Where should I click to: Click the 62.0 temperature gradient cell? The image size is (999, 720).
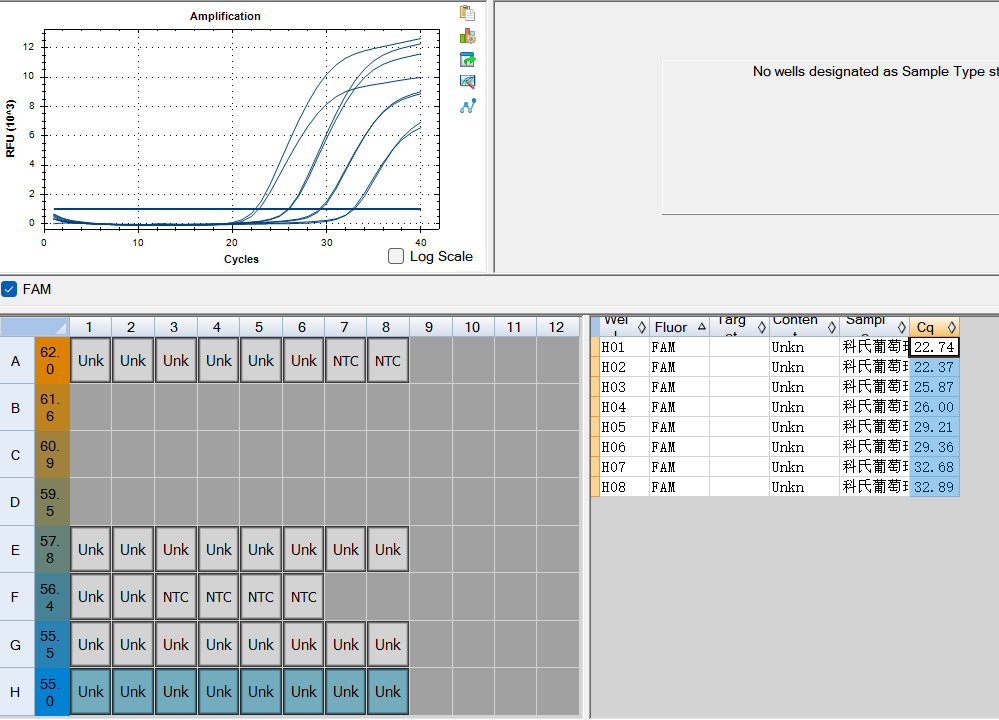(51, 361)
